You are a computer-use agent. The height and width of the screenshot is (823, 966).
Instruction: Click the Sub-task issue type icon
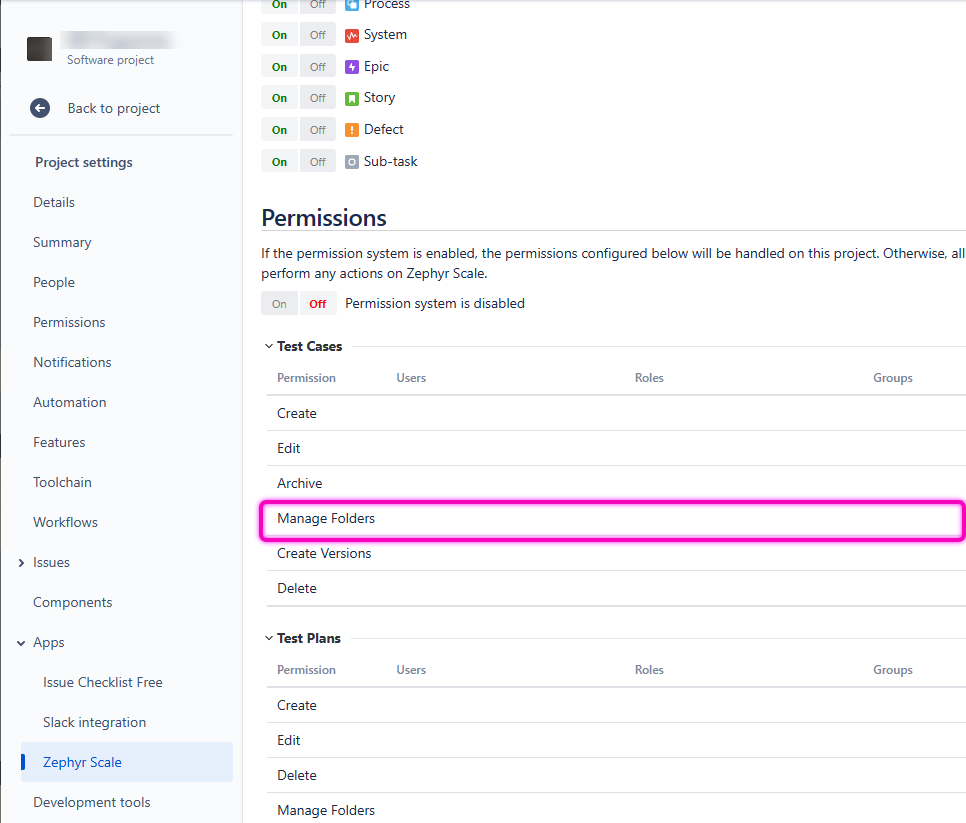352,162
